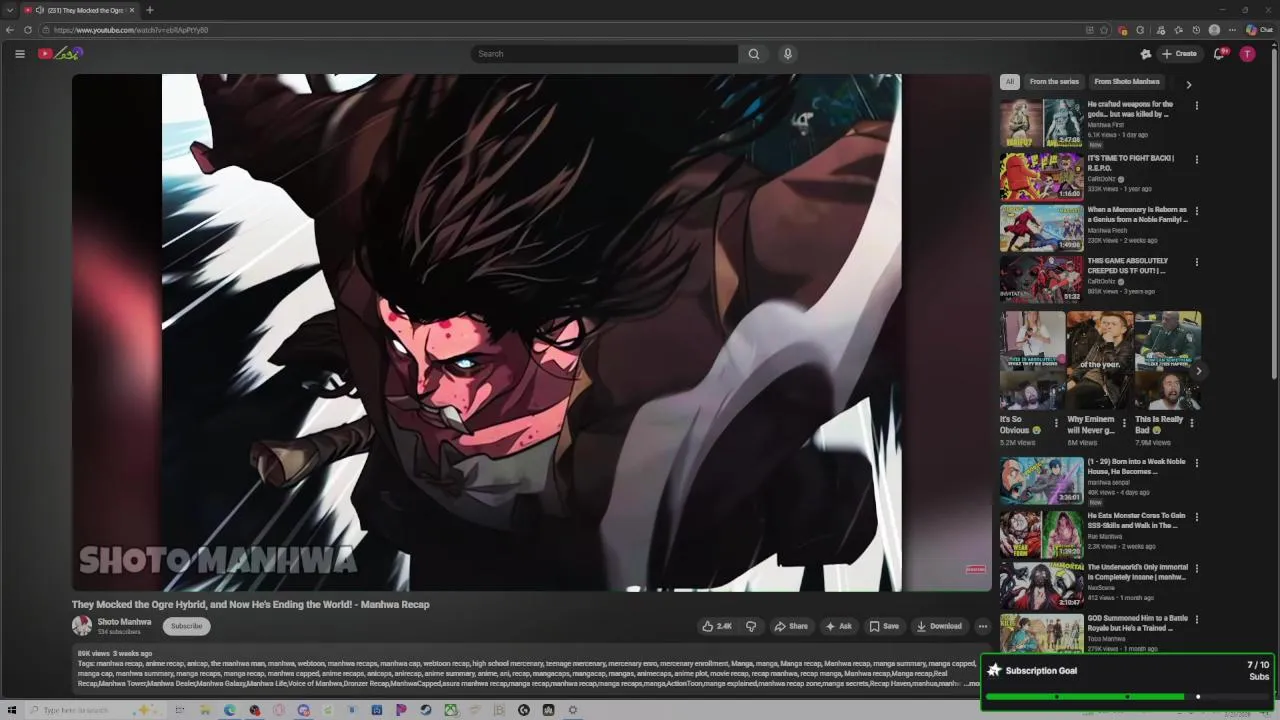Screen dimensions: 1280x720
Task: Select the 'All' filter chip
Action: click(x=1010, y=82)
